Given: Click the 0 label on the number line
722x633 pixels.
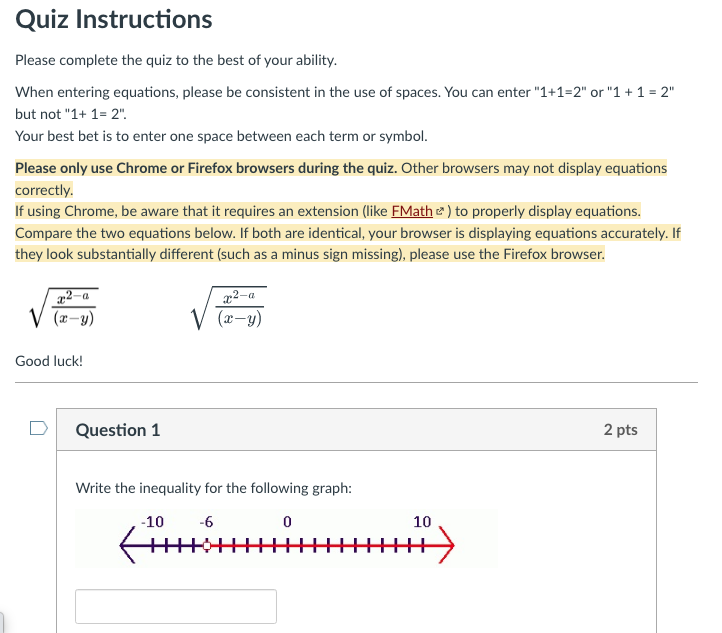Looking at the screenshot, I should [x=287, y=522].
